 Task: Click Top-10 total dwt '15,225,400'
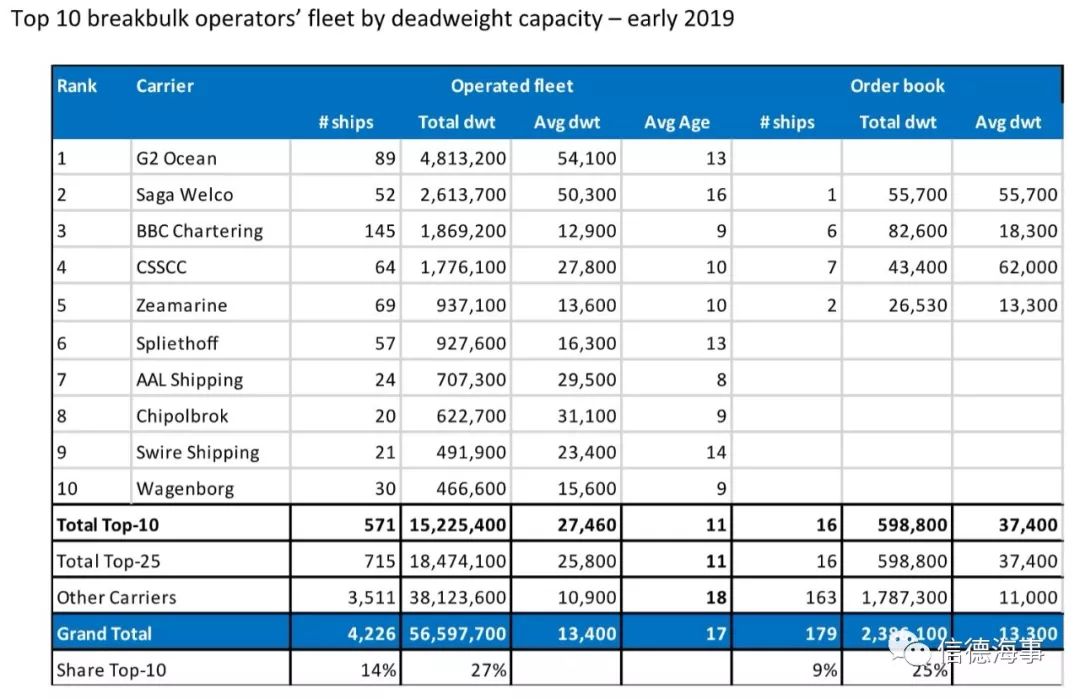458,525
